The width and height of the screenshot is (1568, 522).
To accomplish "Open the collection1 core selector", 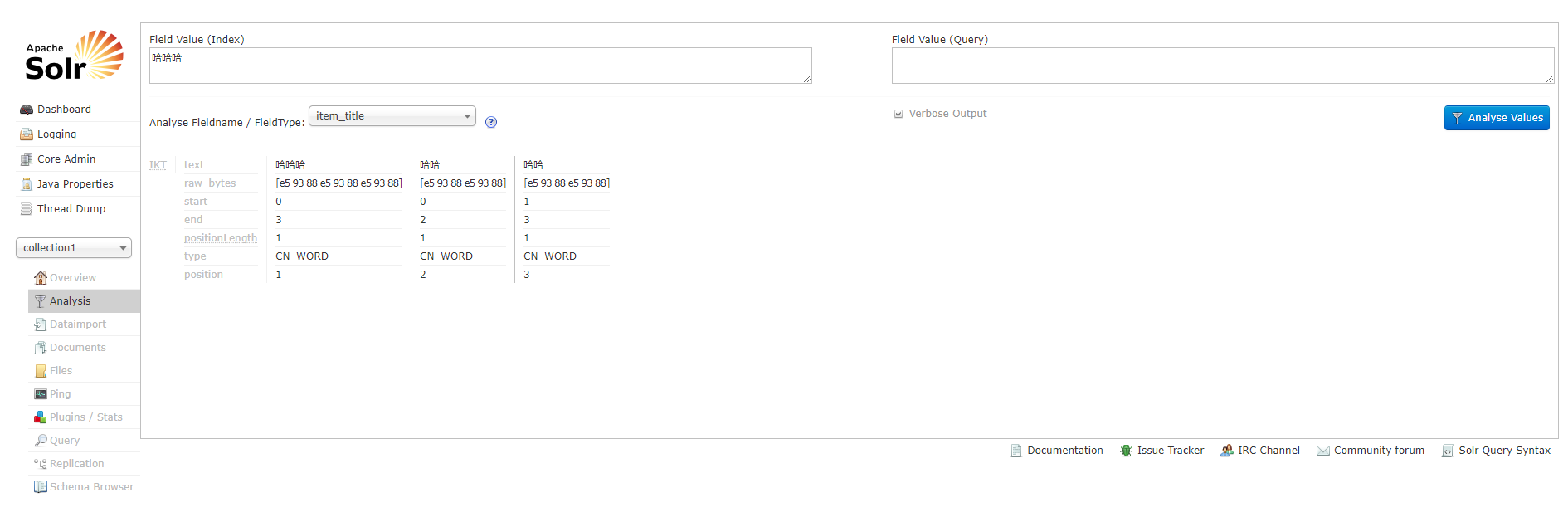I will coord(74,248).
